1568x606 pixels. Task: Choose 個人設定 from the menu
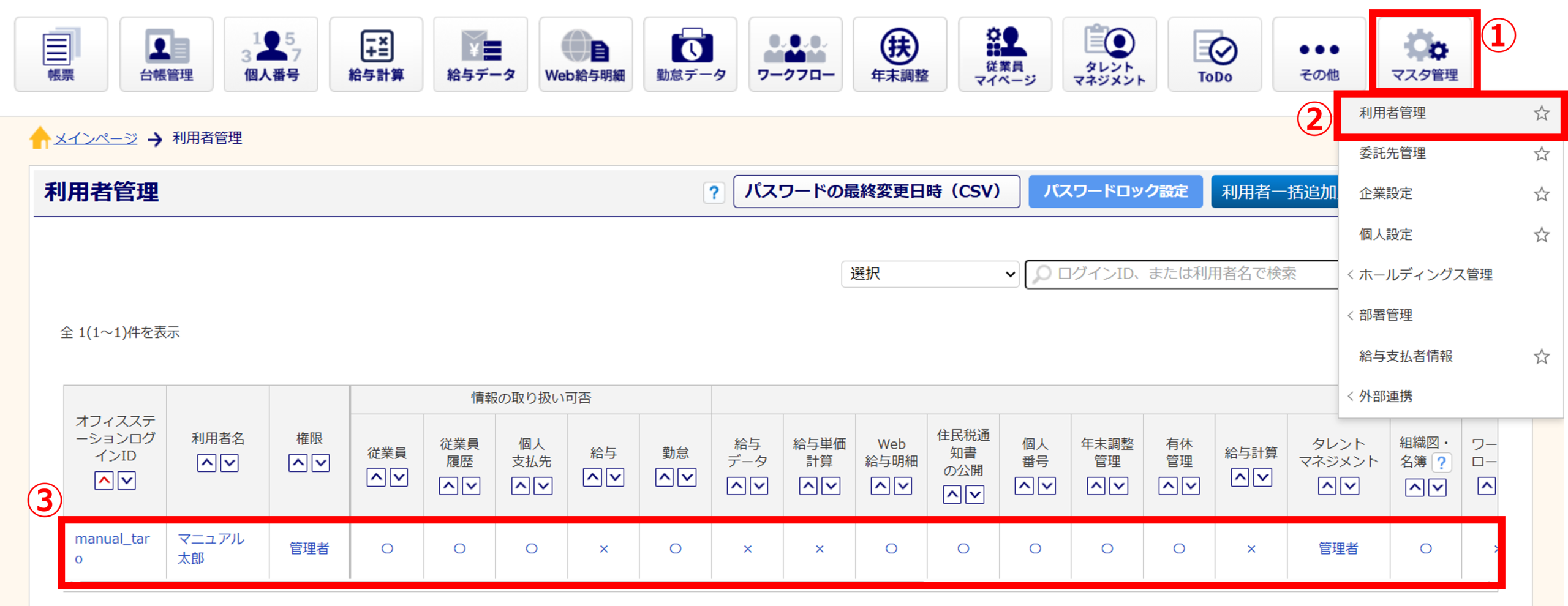click(x=1385, y=234)
